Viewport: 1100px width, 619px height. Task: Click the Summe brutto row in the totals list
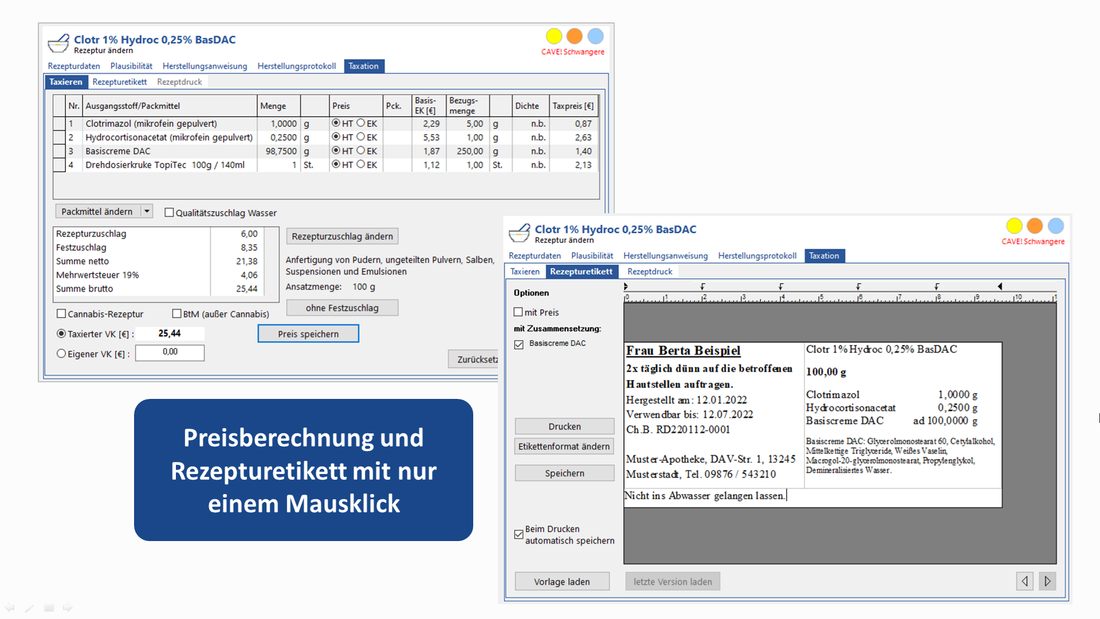point(157,288)
